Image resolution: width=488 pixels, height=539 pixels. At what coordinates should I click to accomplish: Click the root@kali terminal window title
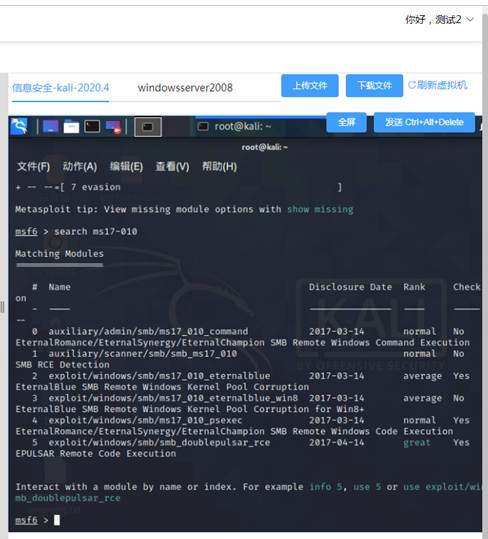coord(265,147)
